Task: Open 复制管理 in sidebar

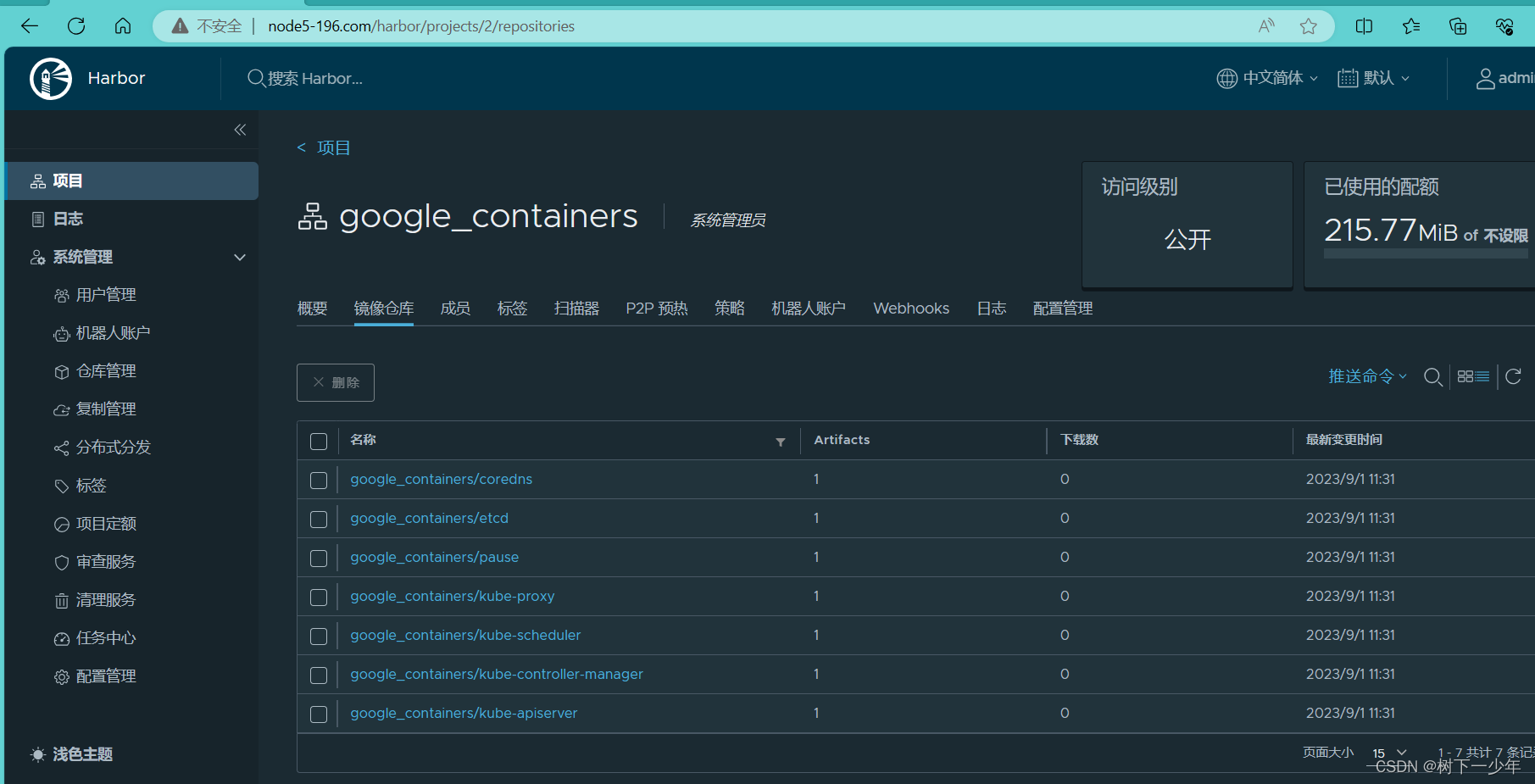Action: tap(106, 409)
